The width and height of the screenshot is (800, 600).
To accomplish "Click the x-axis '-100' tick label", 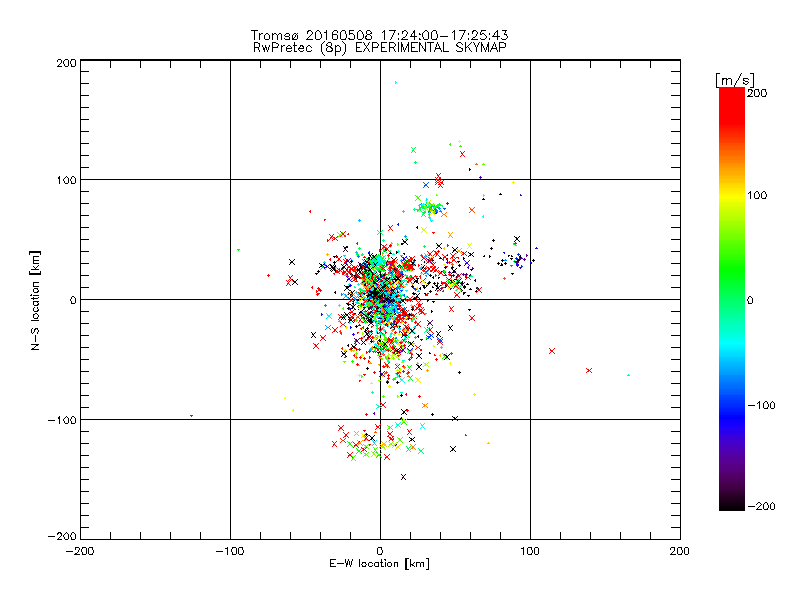I will pyautogui.click(x=230, y=551).
